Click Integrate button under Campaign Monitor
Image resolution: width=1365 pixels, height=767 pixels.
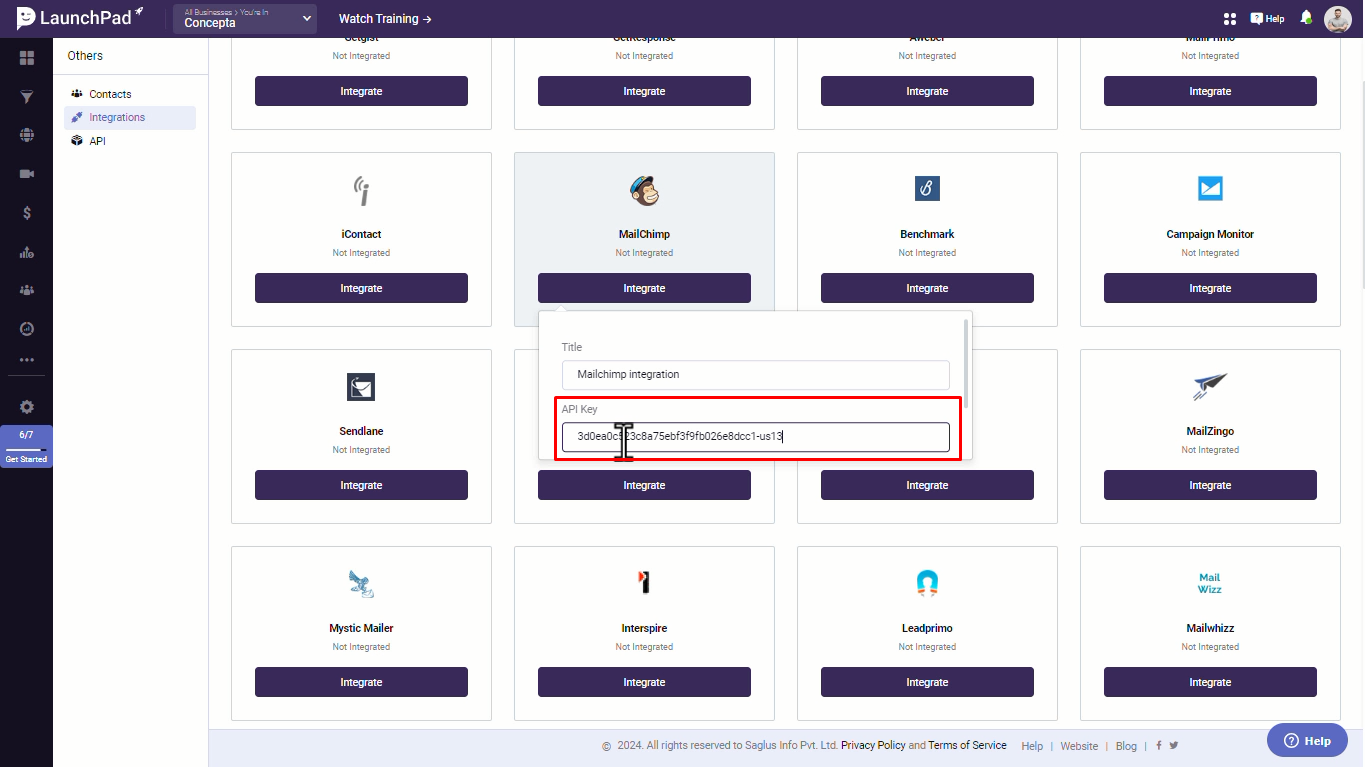coord(1210,288)
